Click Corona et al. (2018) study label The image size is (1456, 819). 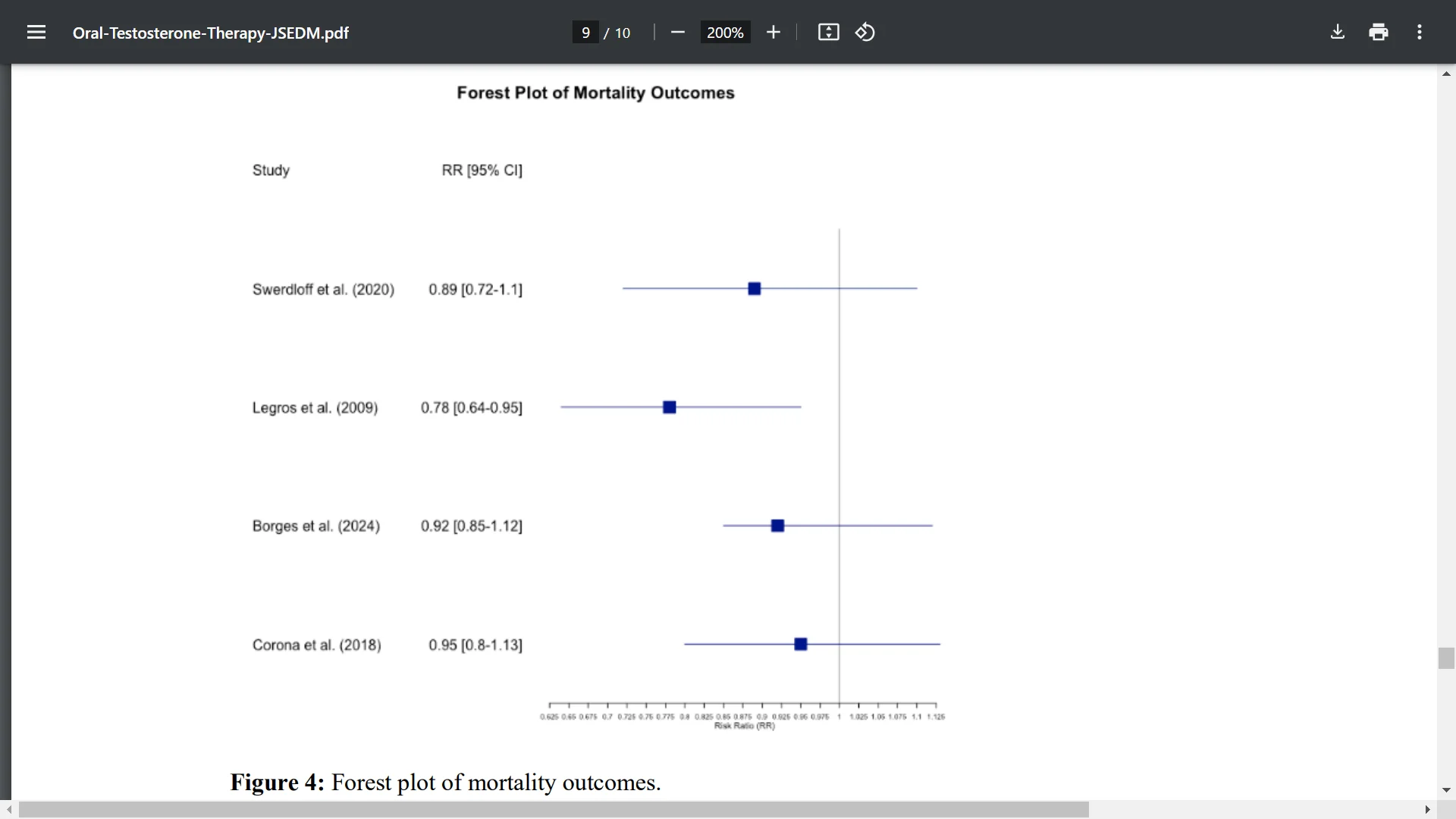pyautogui.click(x=317, y=645)
